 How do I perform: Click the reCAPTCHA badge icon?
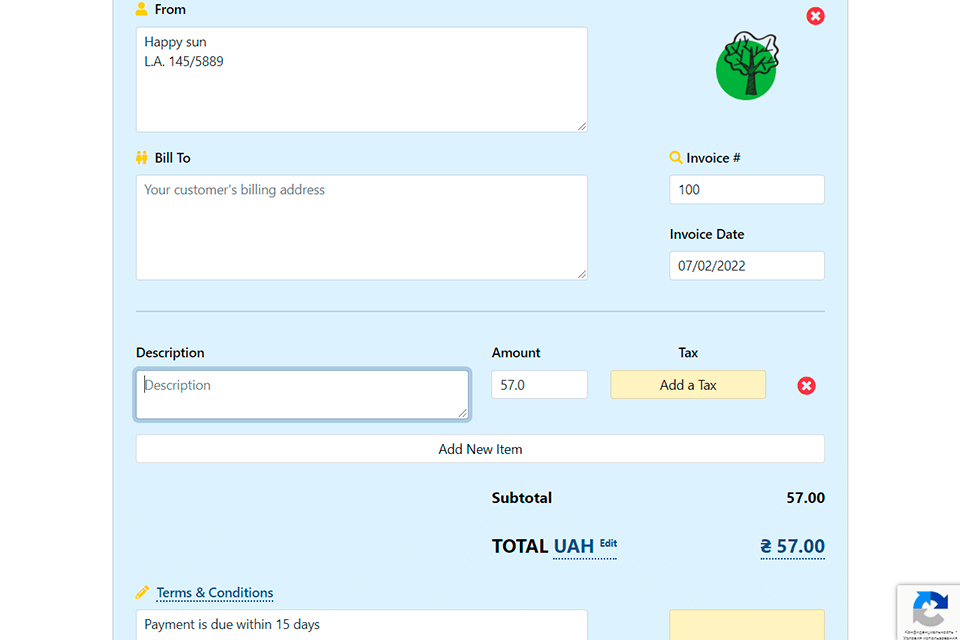930,609
